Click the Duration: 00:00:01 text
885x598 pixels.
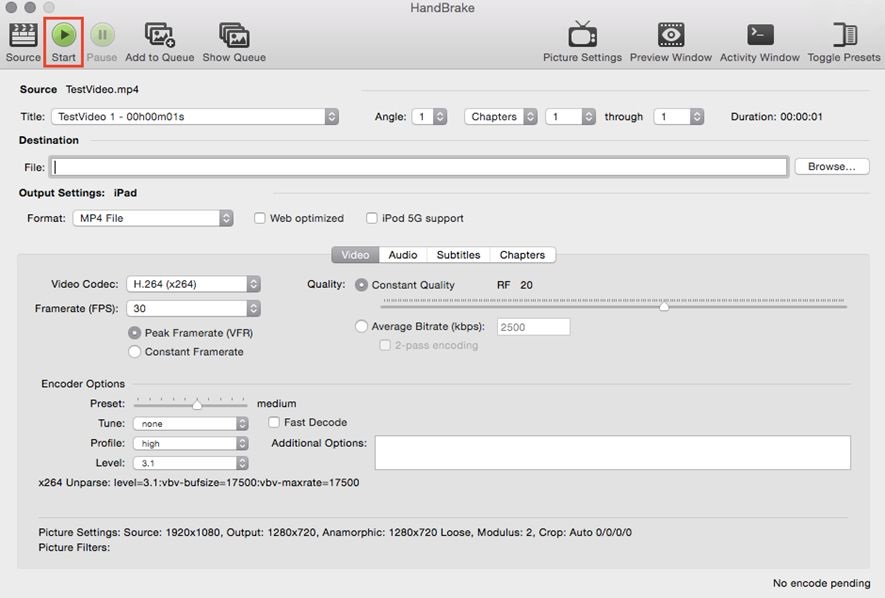pyautogui.click(x=776, y=117)
